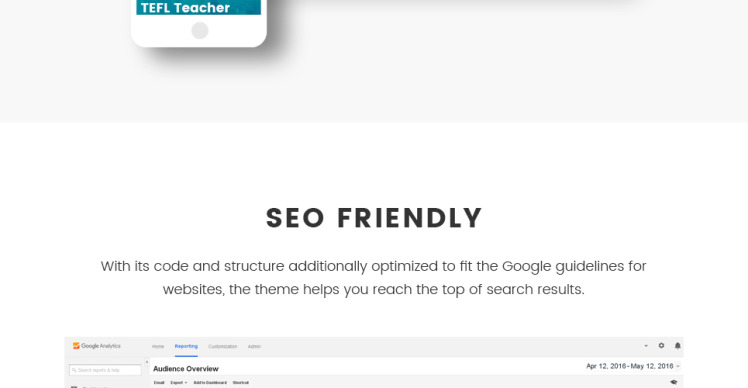Click the Shortcut button

tap(241, 383)
